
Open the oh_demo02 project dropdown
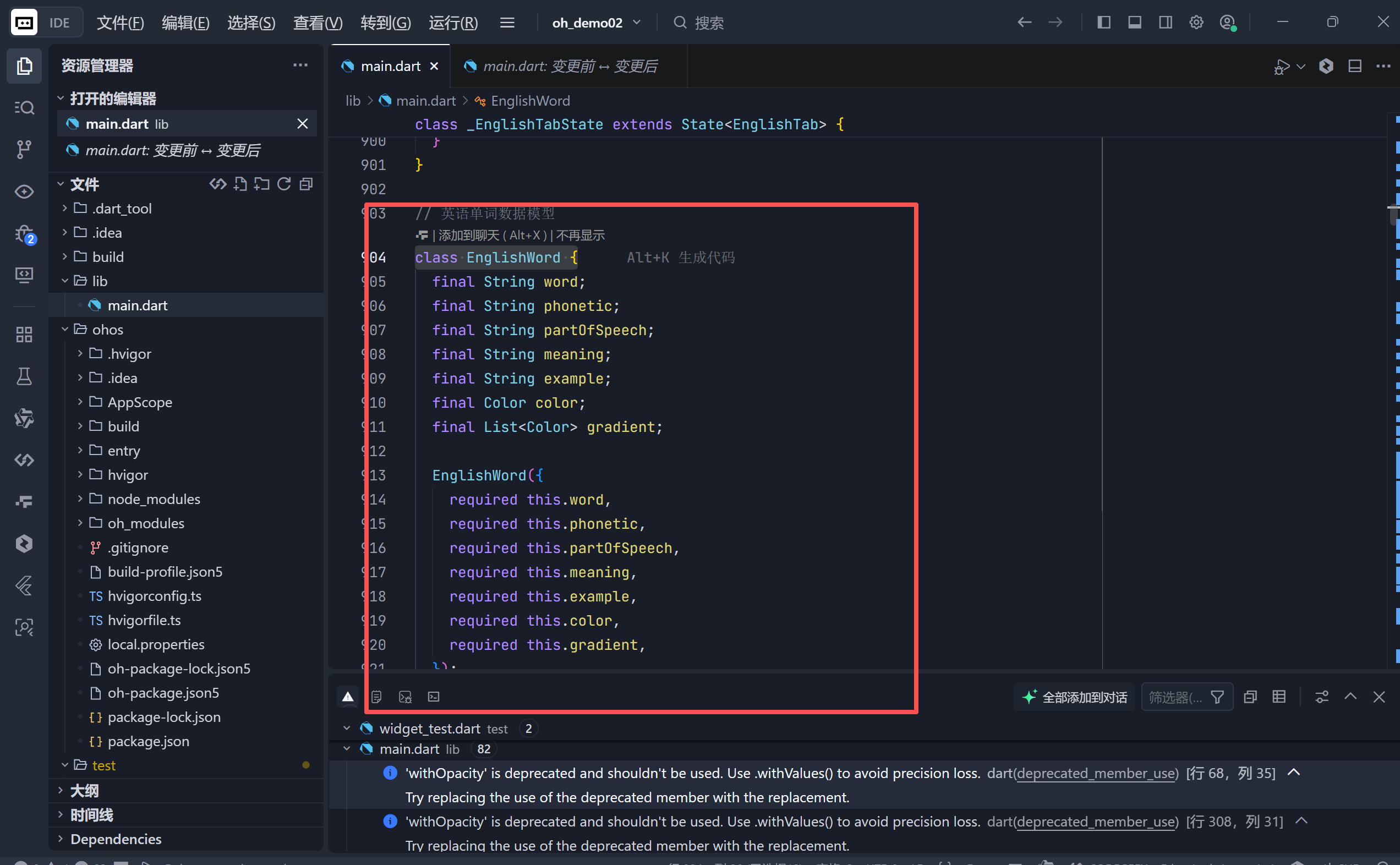pyautogui.click(x=595, y=23)
